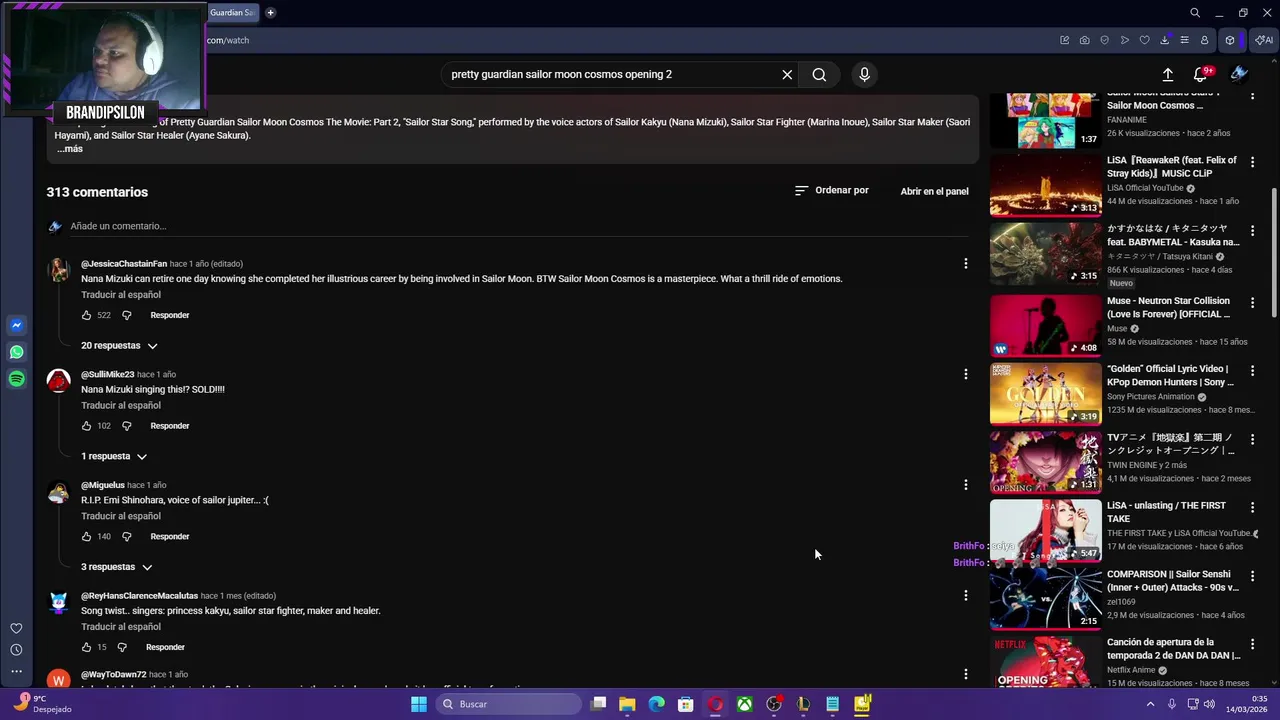This screenshot has height=720, width=1280.
Task: Open options for LiSA ReawakeR video
Action: click(1252, 162)
